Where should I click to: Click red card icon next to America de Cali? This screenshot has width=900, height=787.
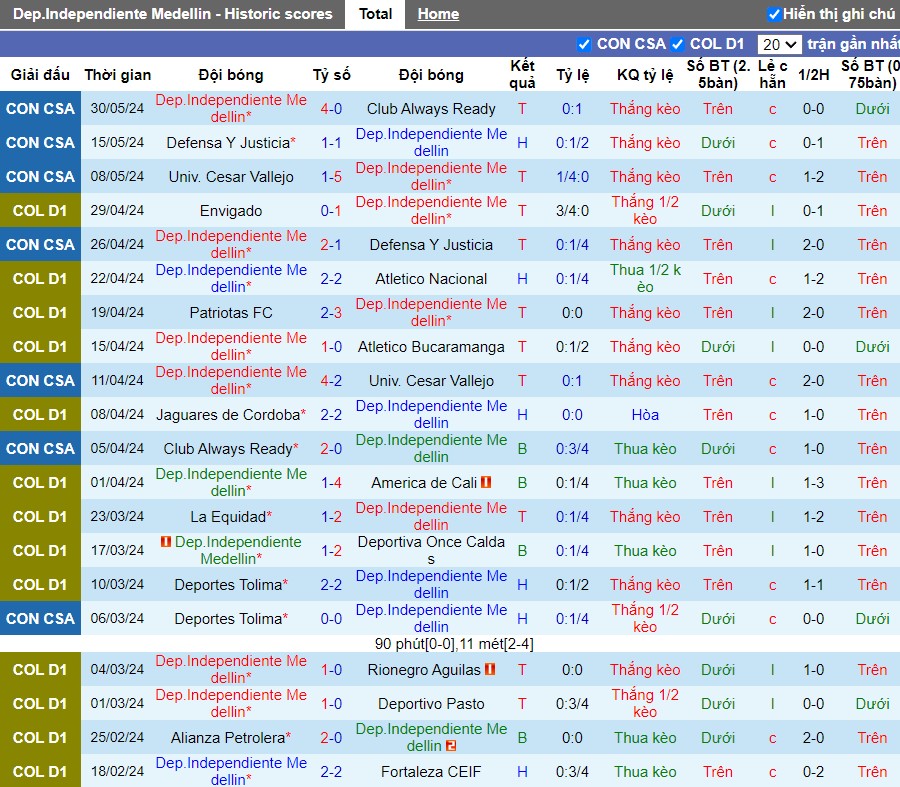tap(486, 482)
